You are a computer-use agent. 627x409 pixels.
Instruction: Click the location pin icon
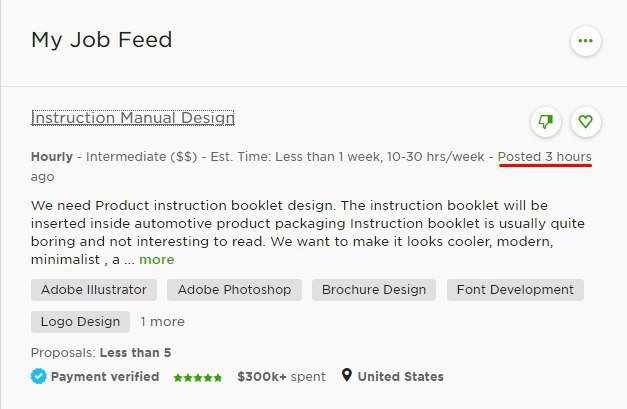347,376
